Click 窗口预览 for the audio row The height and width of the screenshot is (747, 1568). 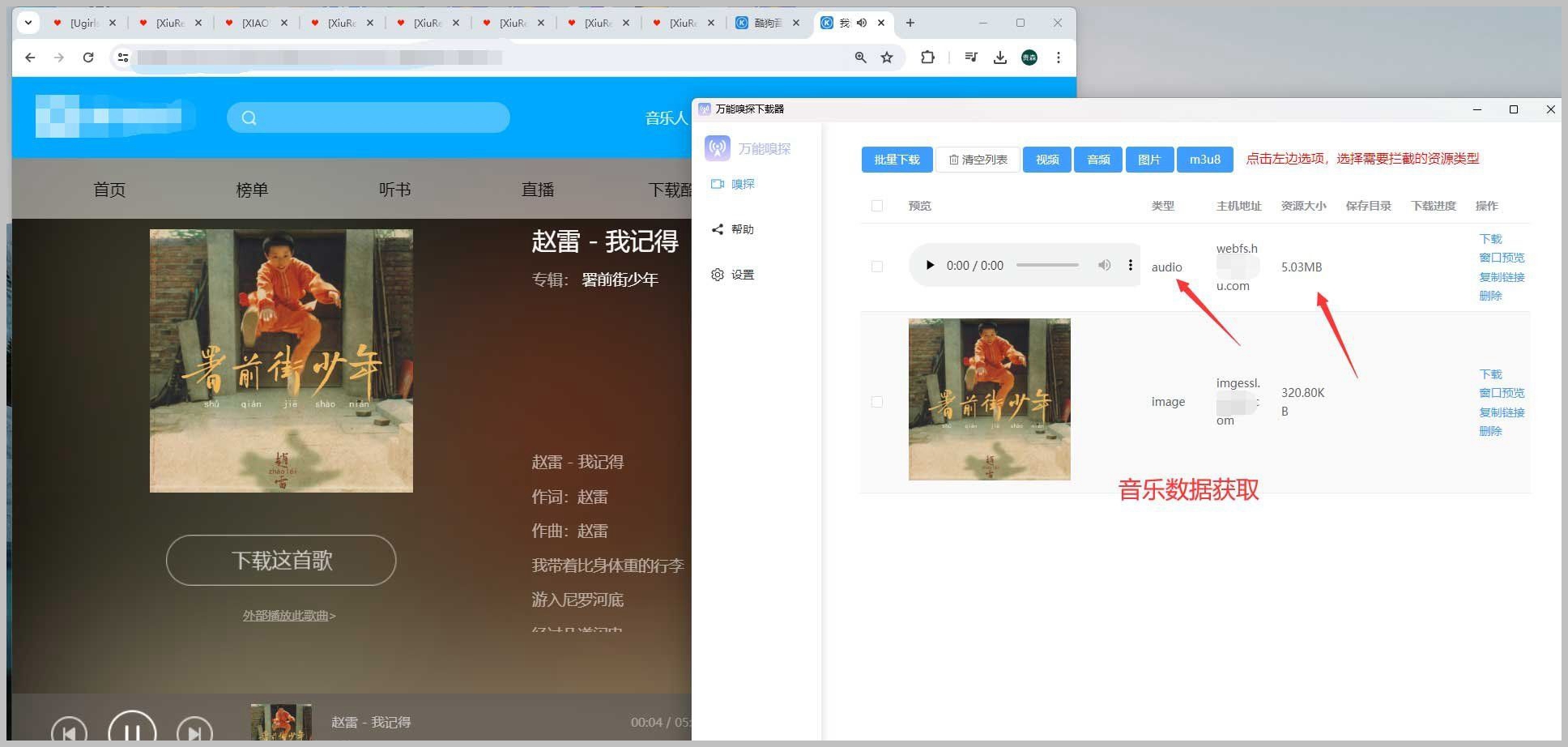(1502, 258)
